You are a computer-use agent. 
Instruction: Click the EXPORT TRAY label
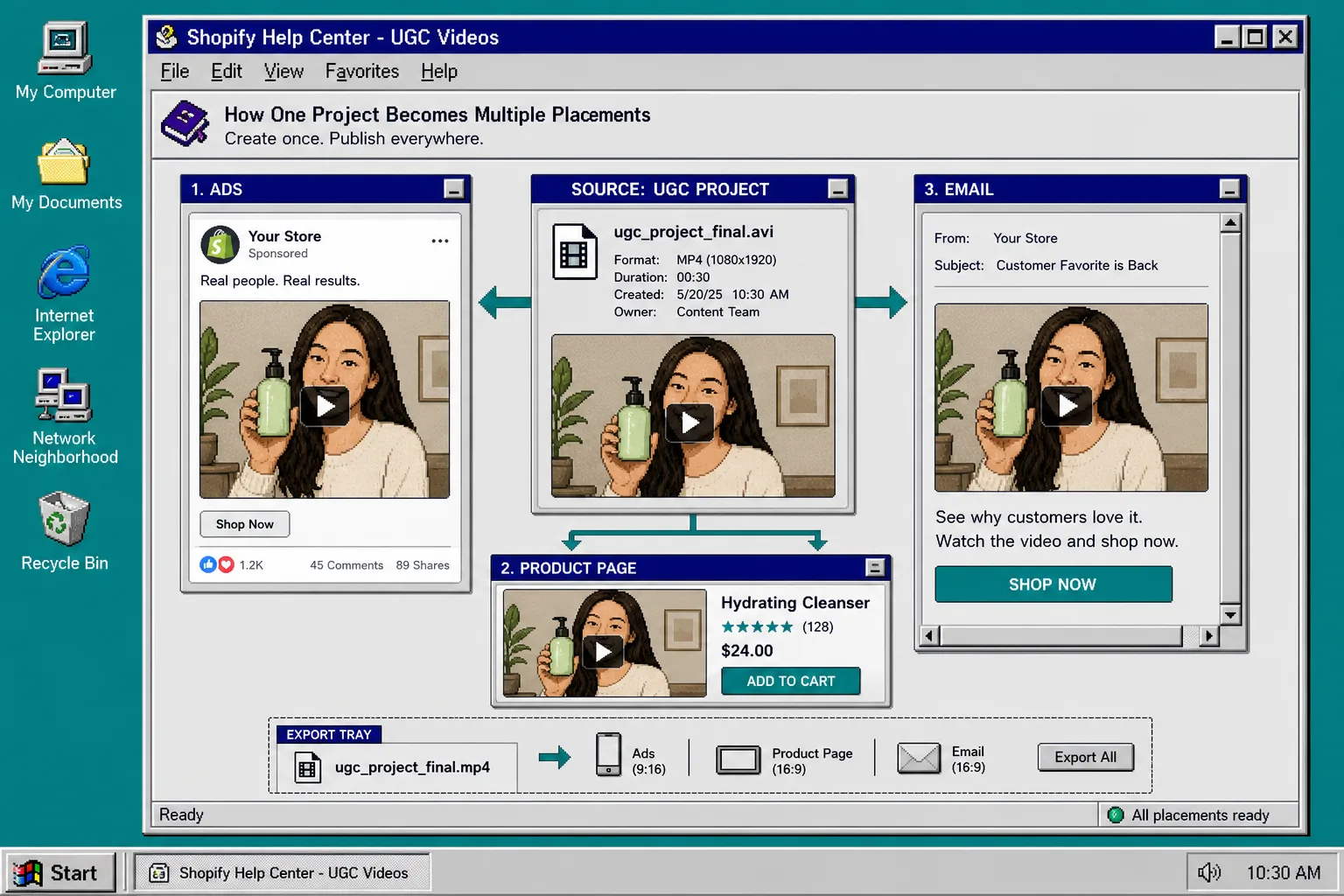pos(329,735)
